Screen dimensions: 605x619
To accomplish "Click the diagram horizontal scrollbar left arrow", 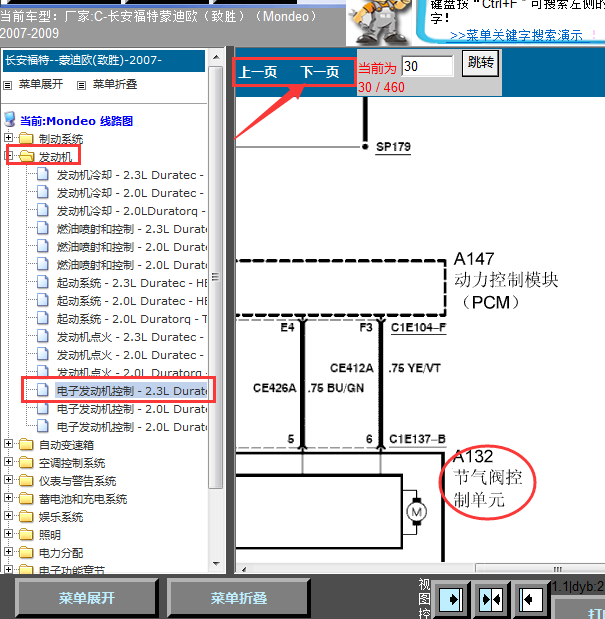I will 244,569.
